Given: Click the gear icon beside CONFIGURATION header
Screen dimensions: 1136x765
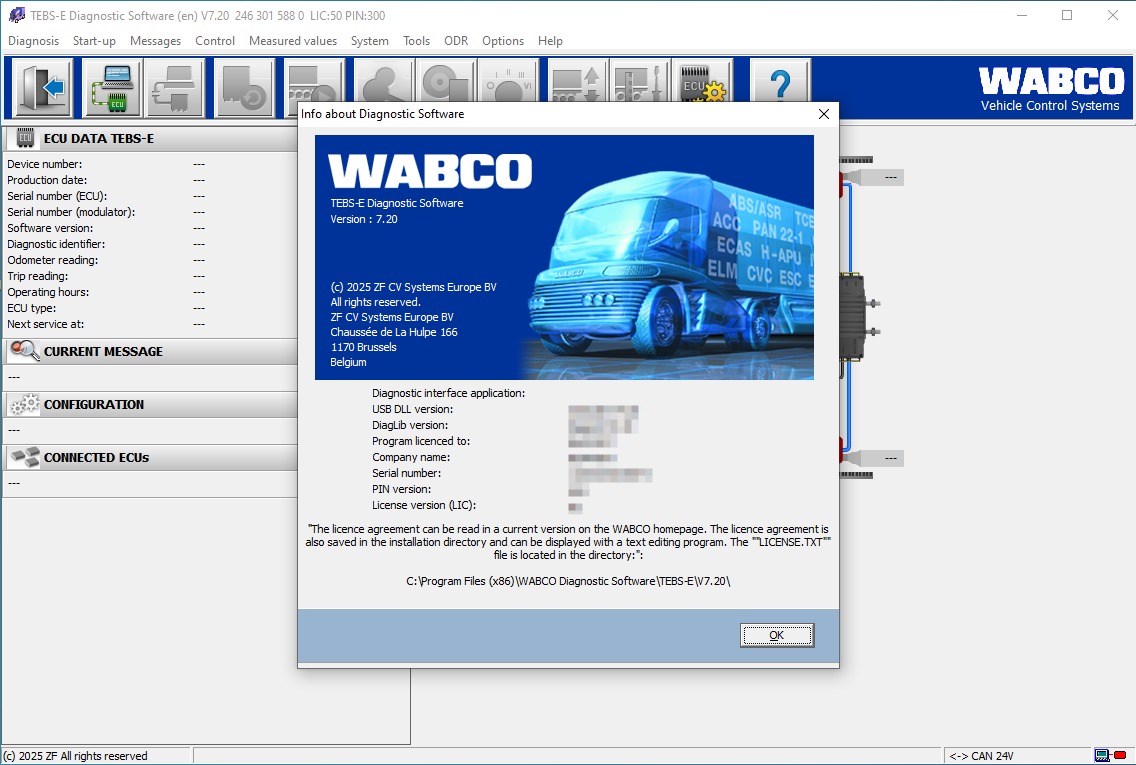Looking at the screenshot, I should pyautogui.click(x=25, y=404).
